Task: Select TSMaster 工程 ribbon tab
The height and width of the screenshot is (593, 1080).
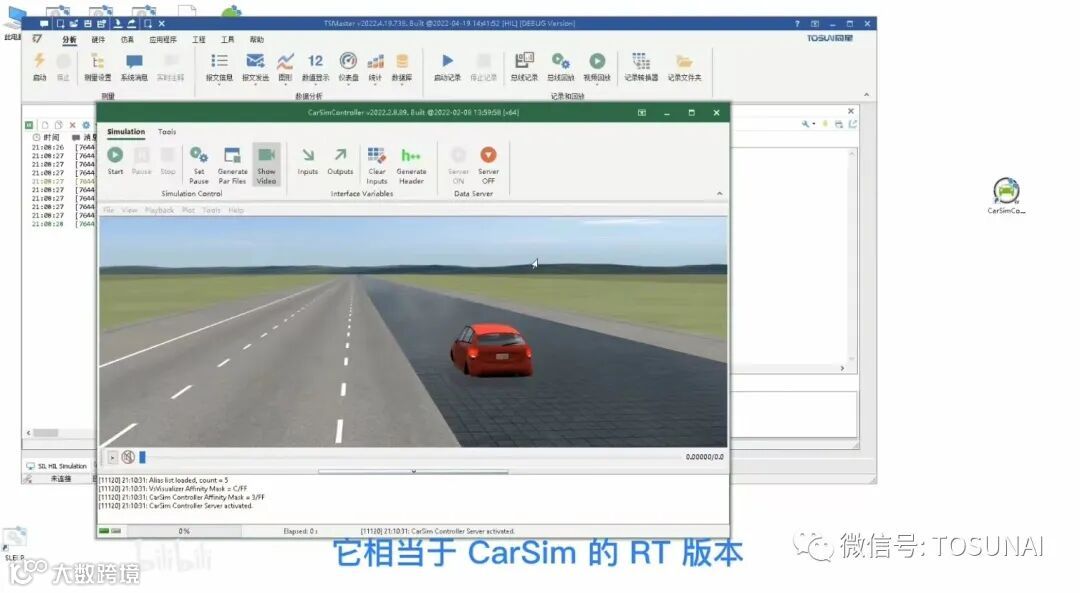Action: [199, 40]
